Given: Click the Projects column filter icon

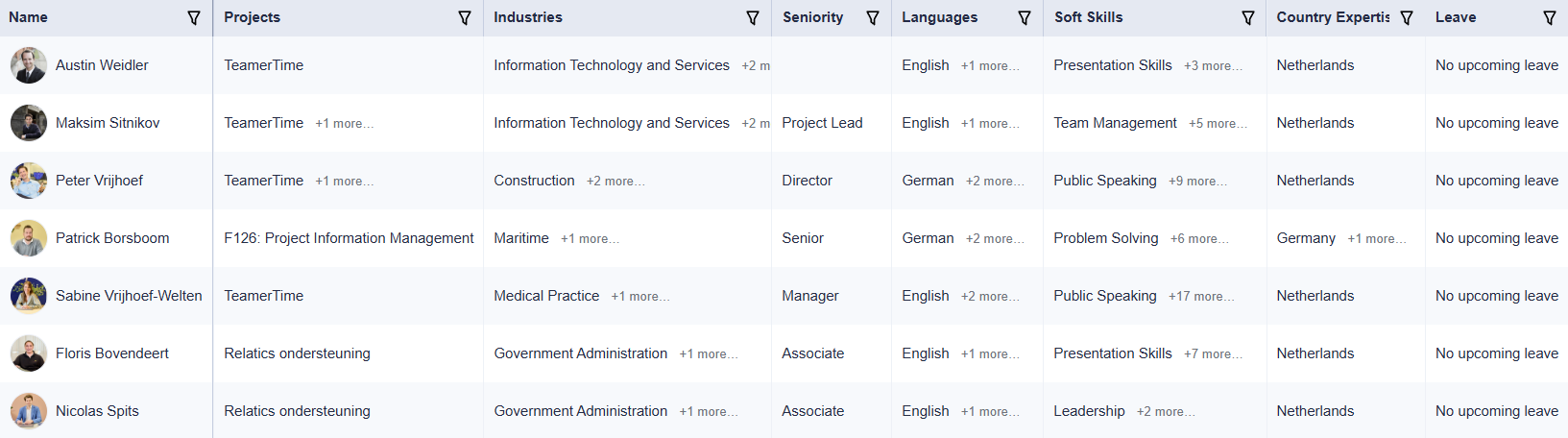Looking at the screenshot, I should click(x=465, y=18).
